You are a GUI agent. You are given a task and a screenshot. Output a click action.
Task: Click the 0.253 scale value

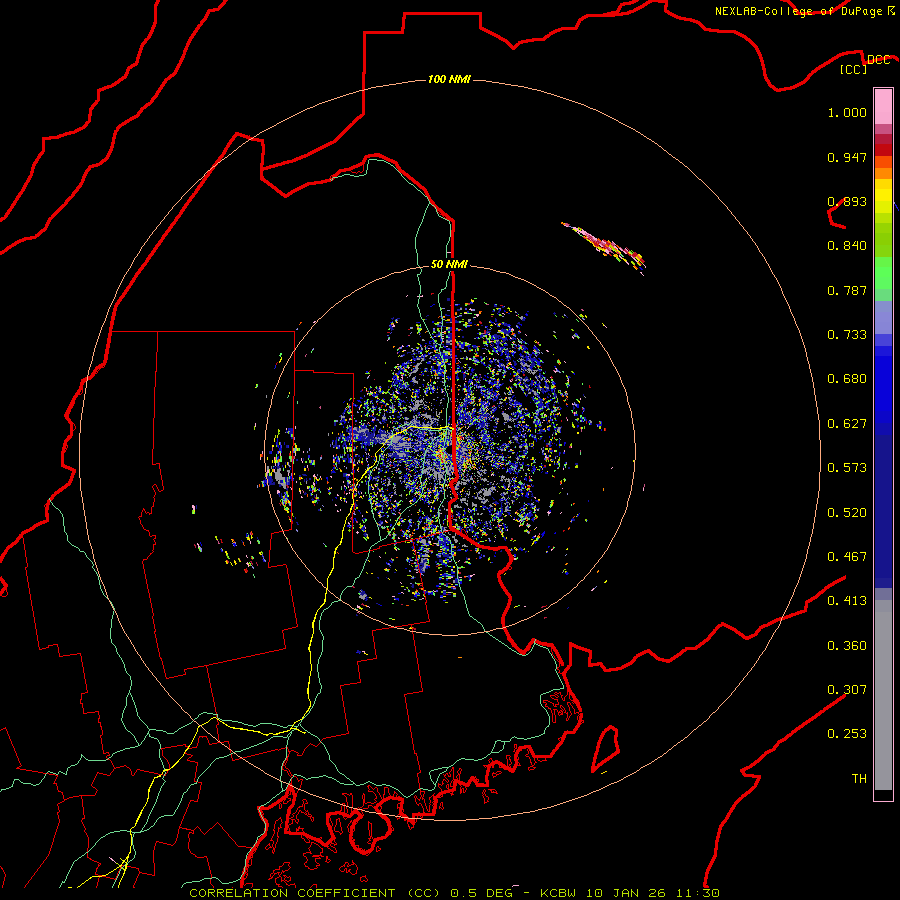[847, 734]
